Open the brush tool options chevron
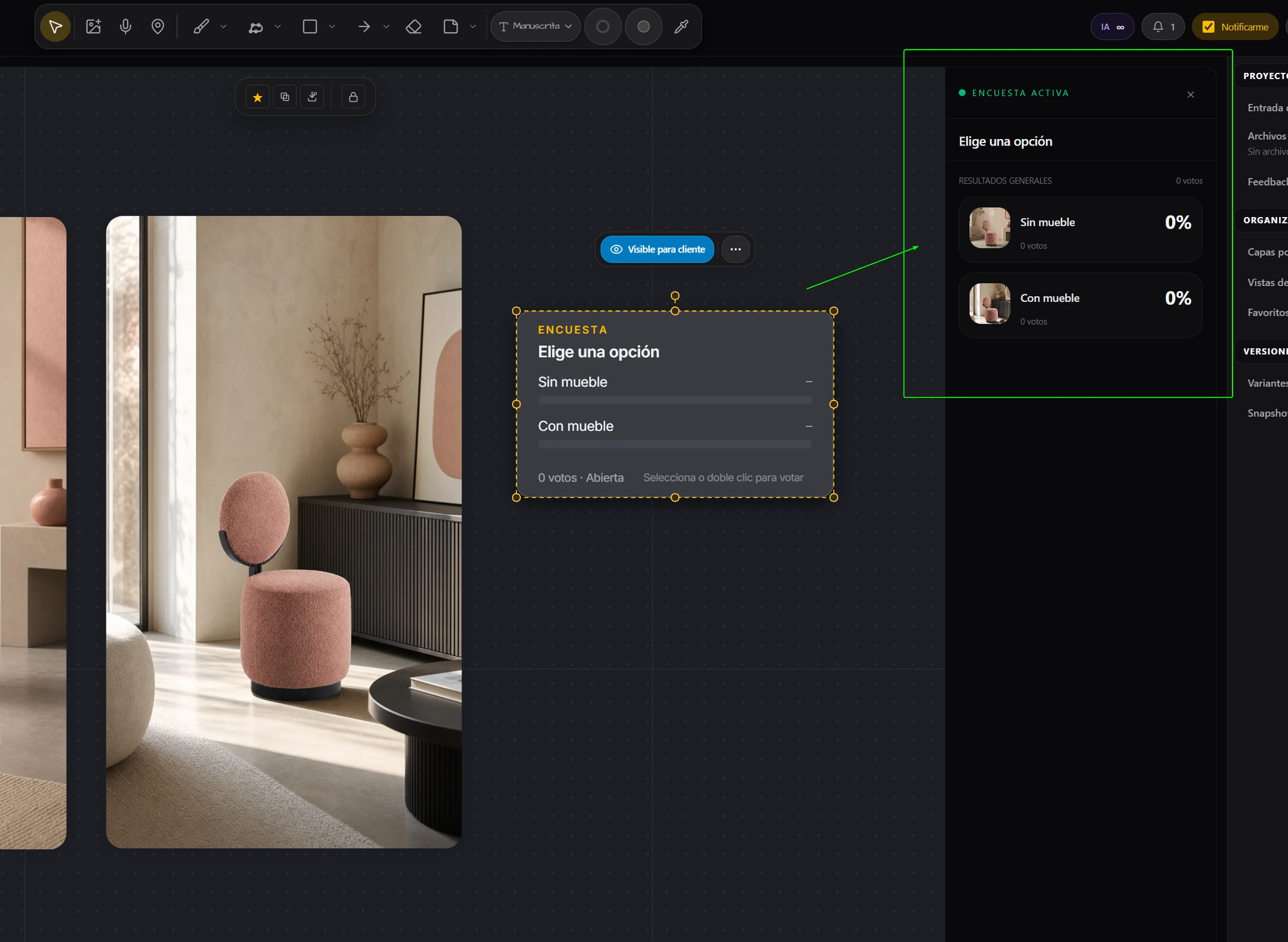 tap(223, 26)
